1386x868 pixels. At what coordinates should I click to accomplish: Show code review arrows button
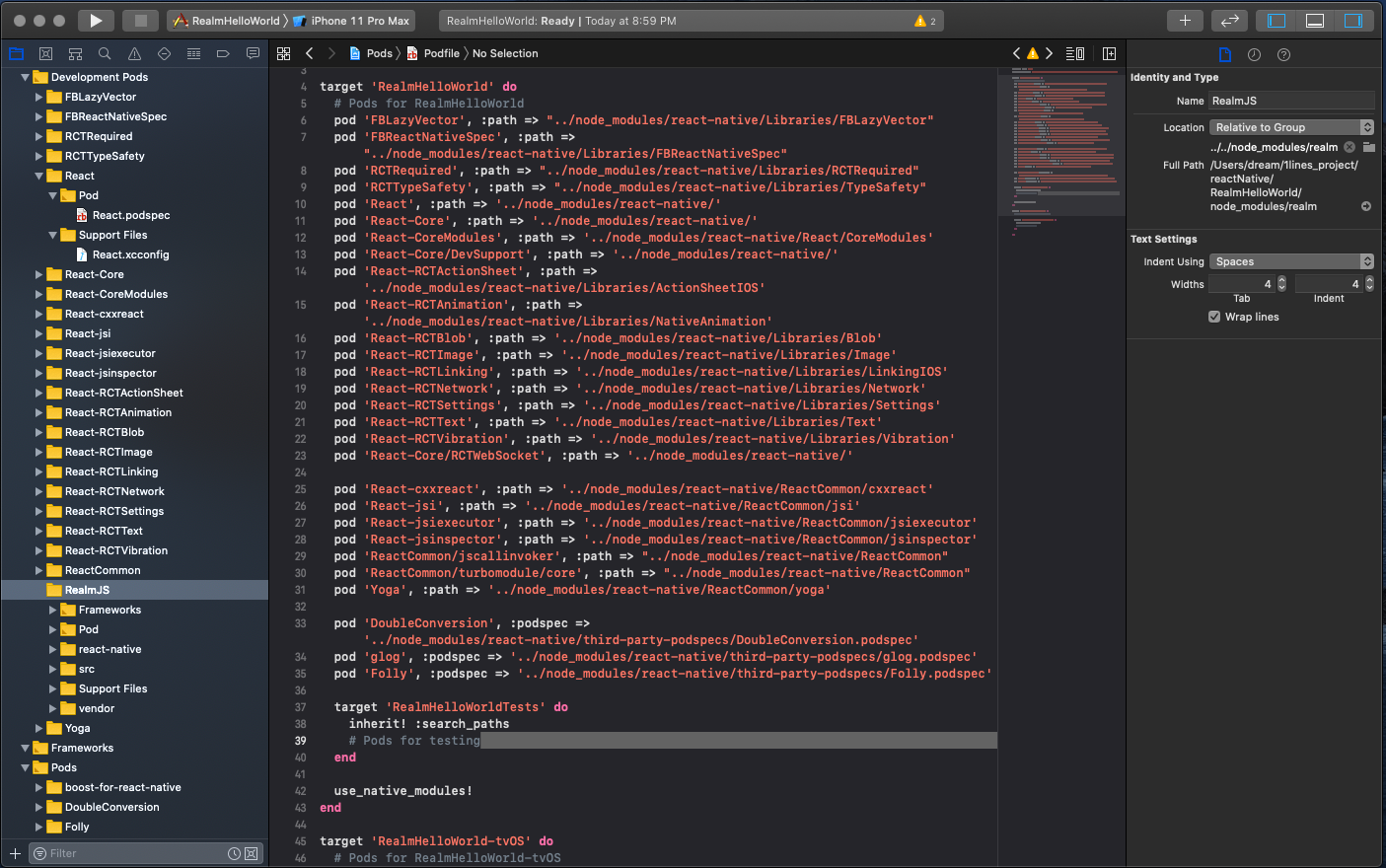(1229, 20)
